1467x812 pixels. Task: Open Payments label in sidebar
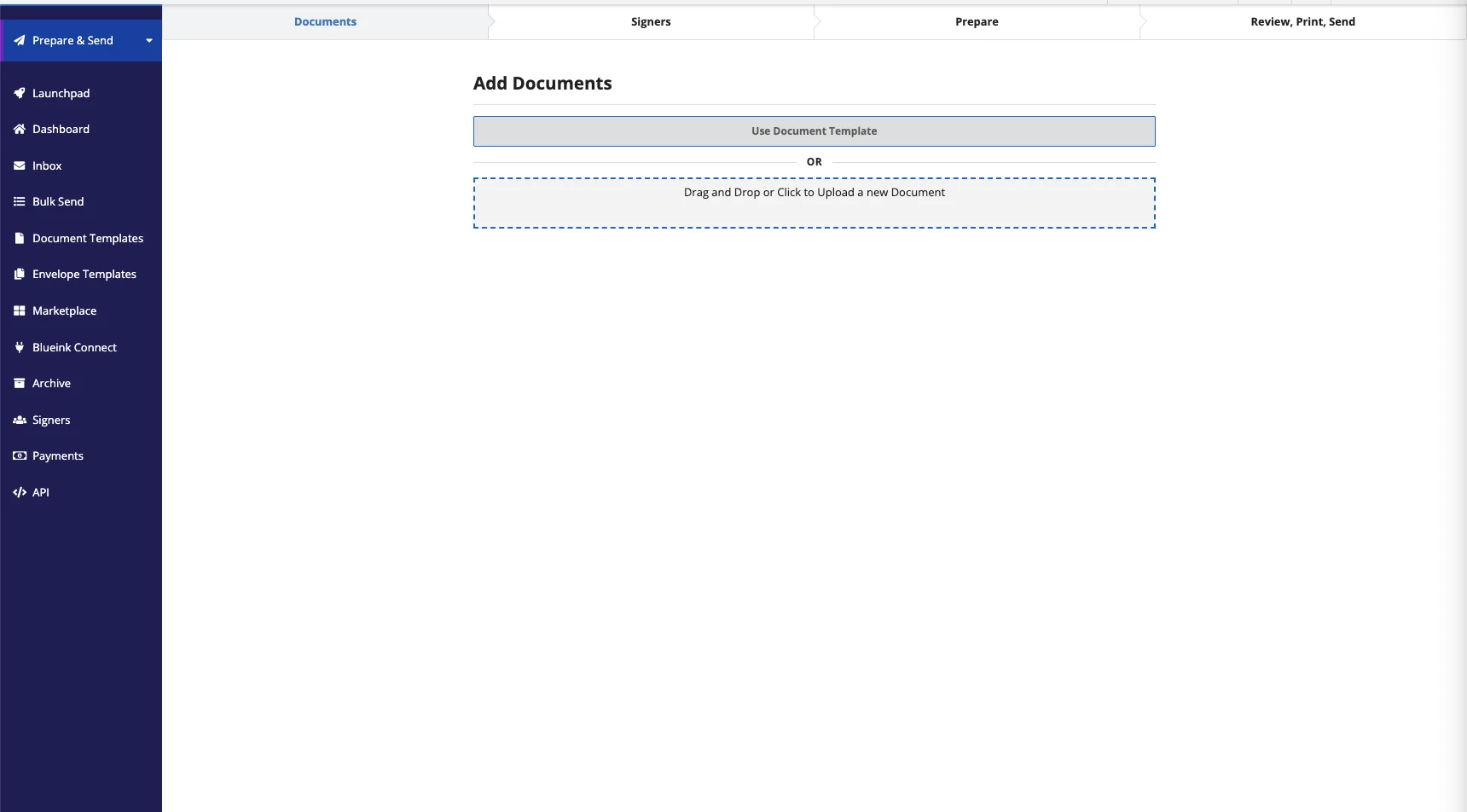(58, 455)
